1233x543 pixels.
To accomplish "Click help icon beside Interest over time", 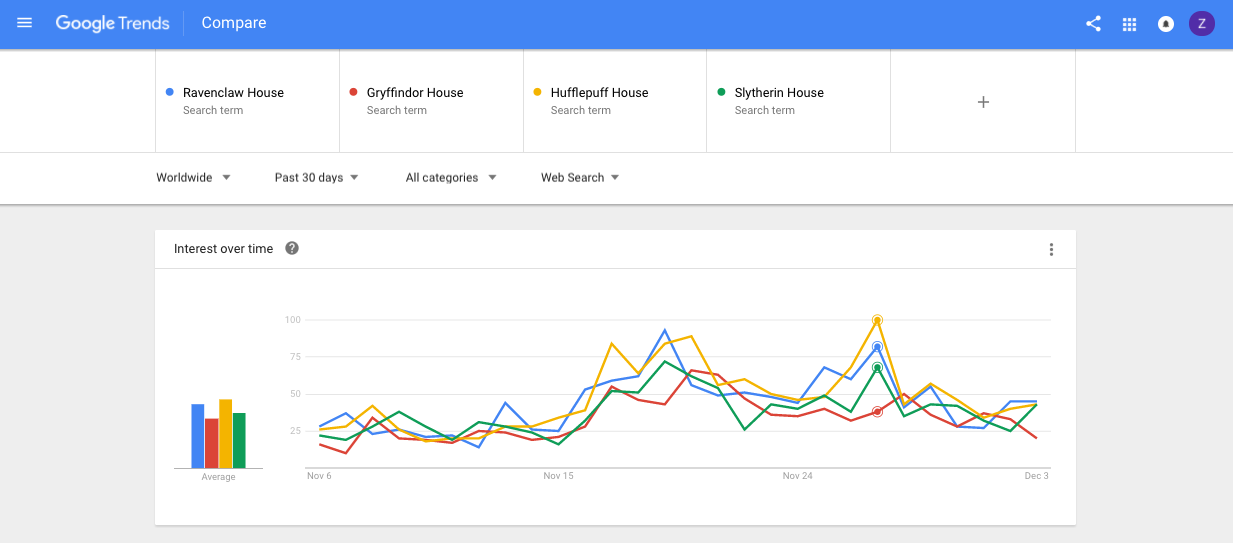I will coord(292,248).
